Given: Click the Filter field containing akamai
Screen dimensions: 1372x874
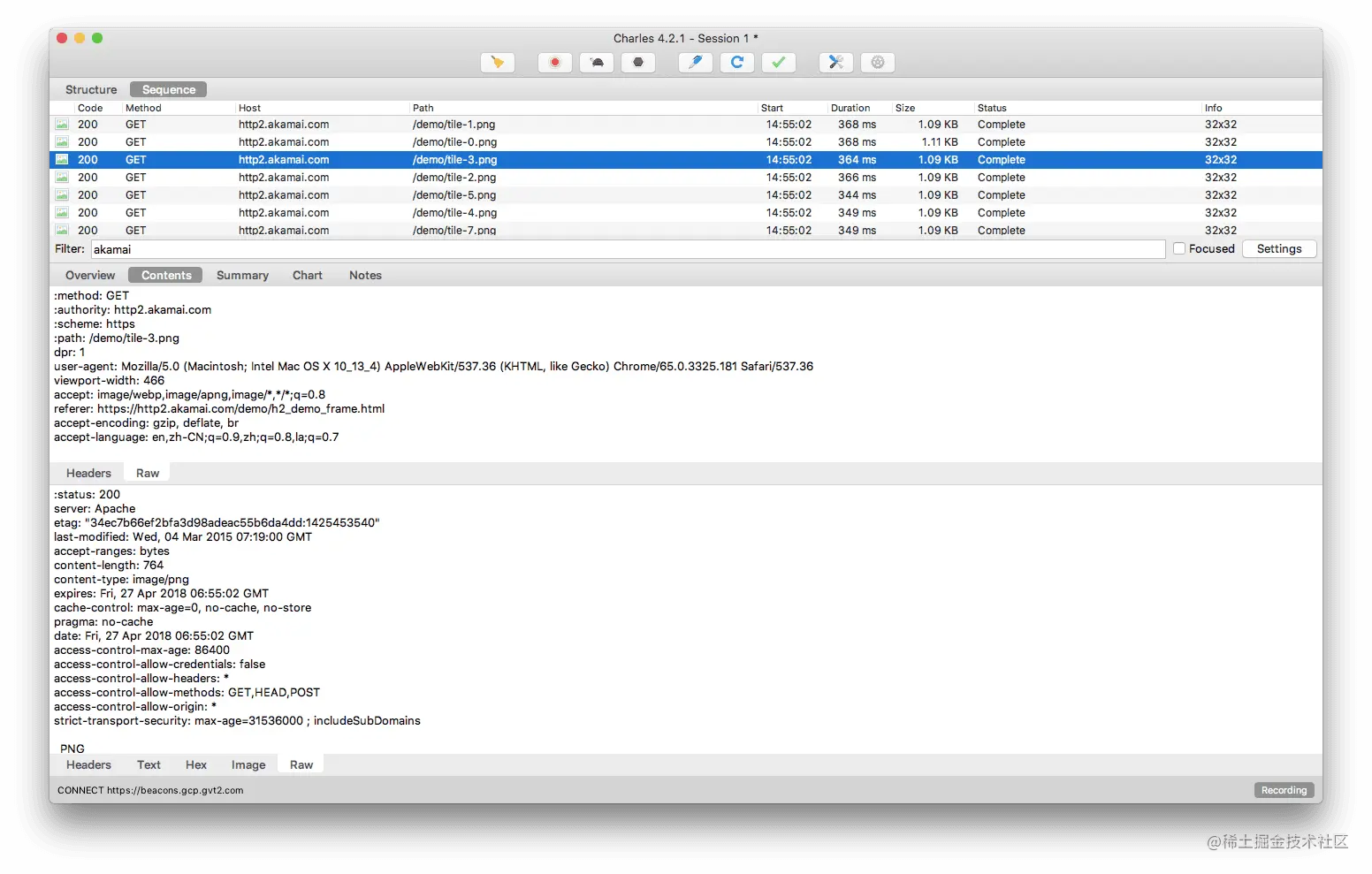Looking at the screenshot, I should point(628,250).
